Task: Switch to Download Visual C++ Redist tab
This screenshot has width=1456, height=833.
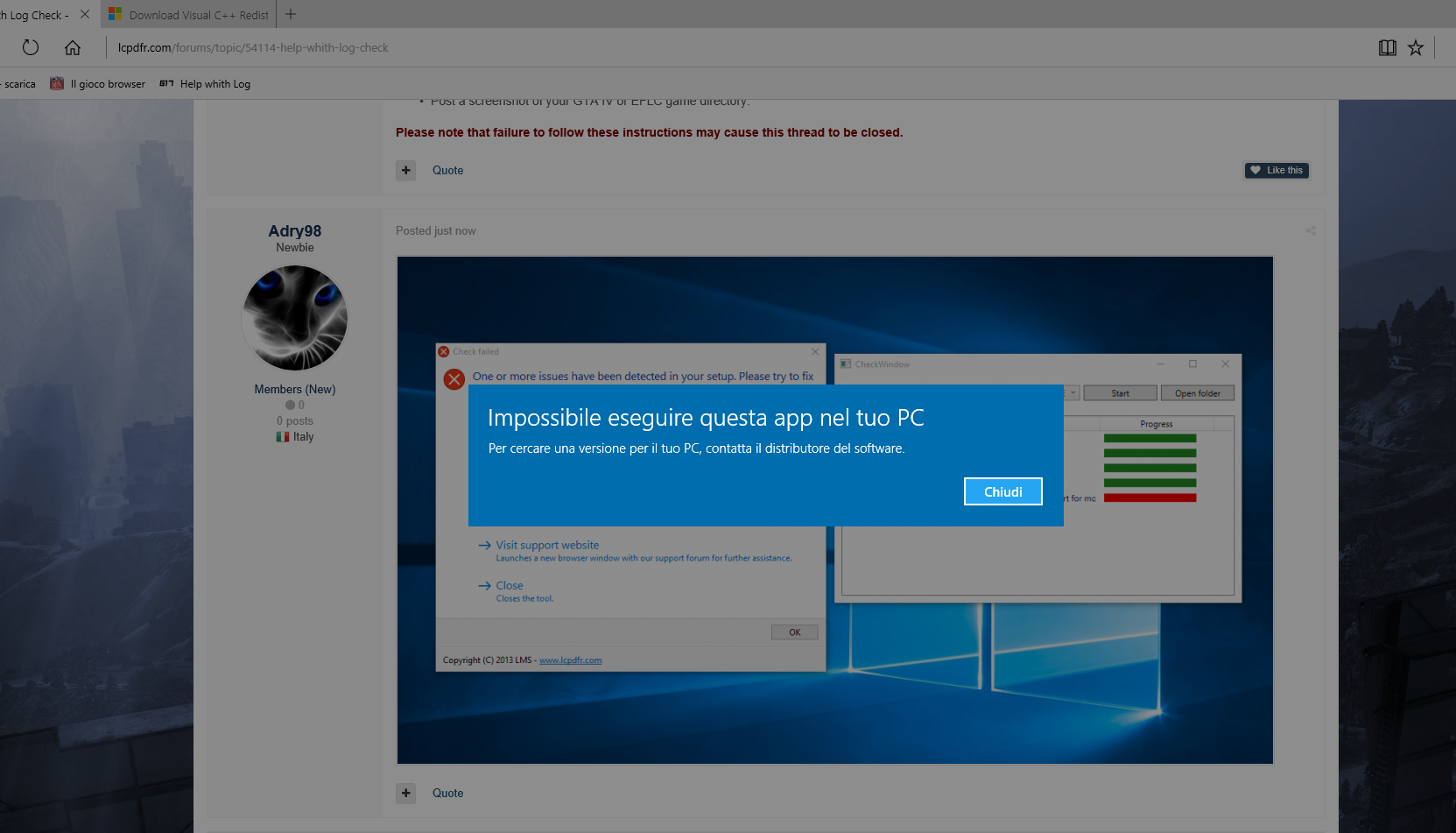Action: [x=189, y=15]
